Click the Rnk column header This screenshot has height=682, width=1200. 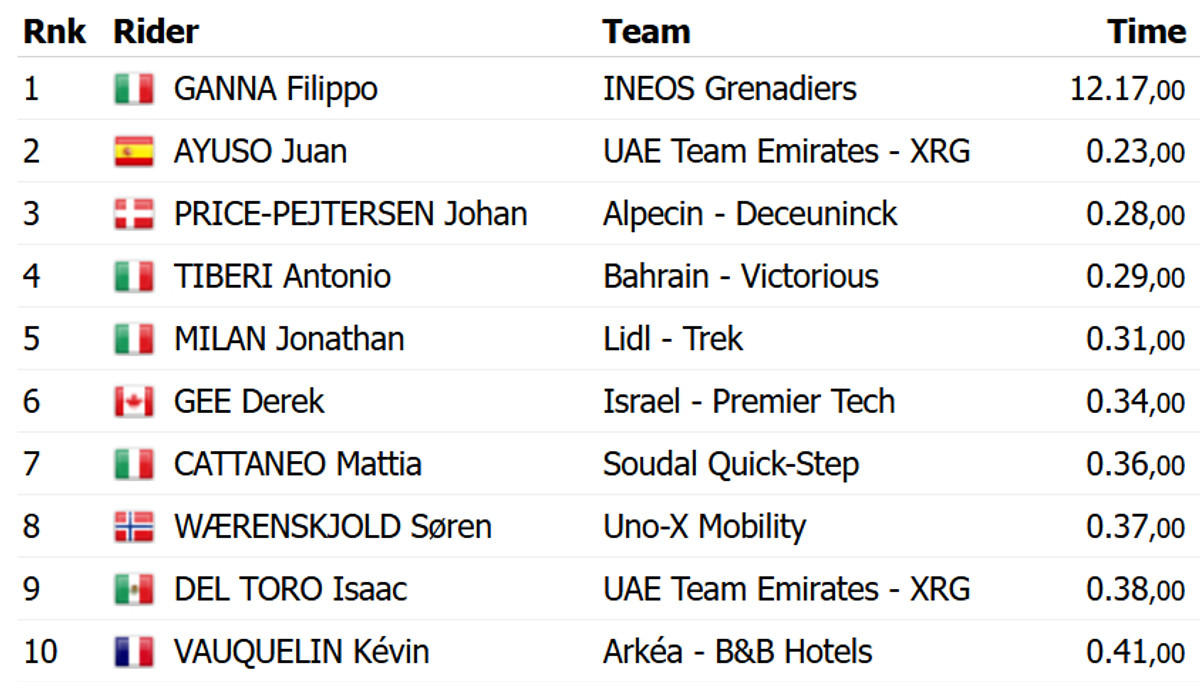point(54,31)
